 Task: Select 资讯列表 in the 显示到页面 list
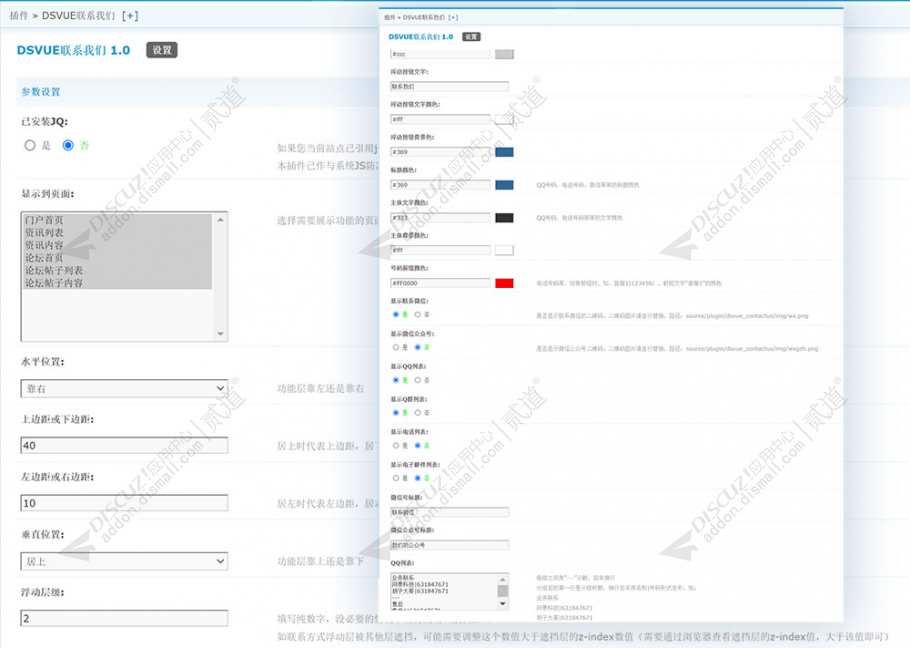117,233
